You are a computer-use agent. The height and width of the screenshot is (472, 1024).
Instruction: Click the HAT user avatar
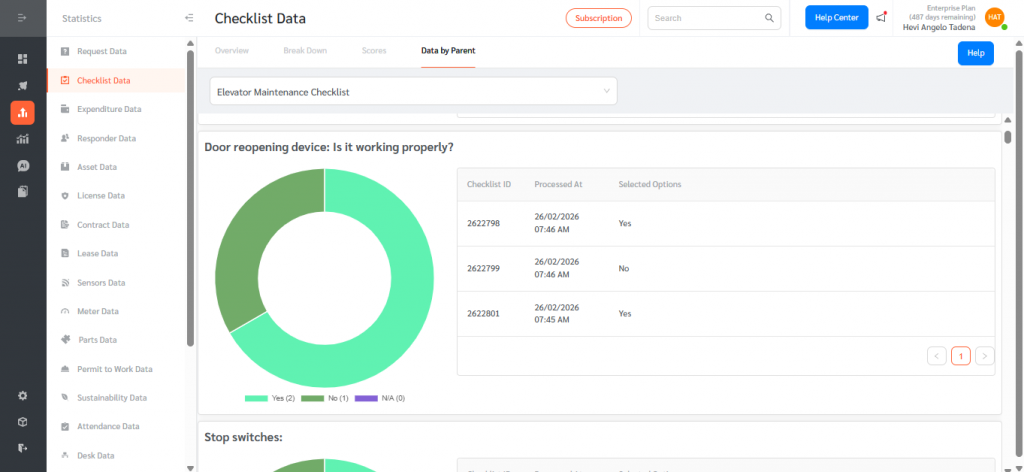point(994,17)
